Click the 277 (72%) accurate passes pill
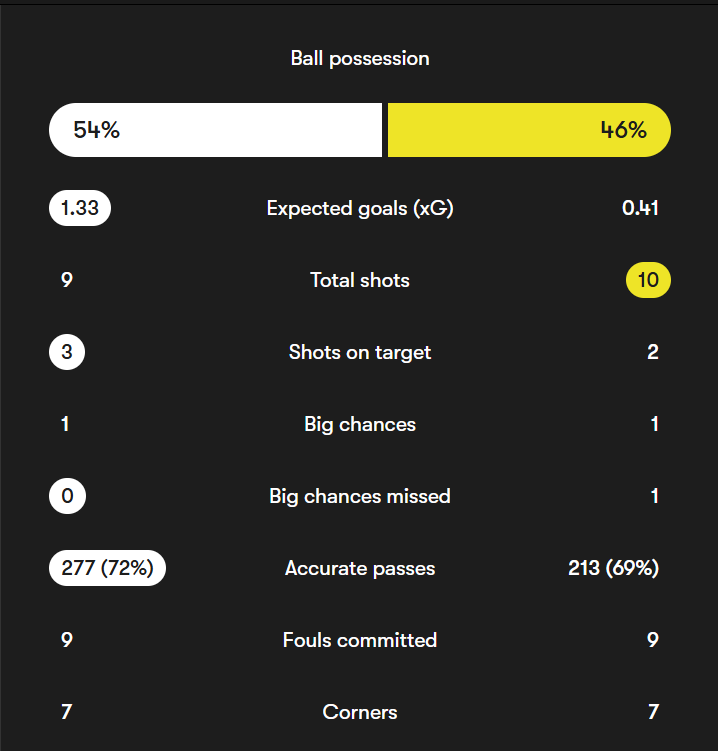 click(x=107, y=568)
